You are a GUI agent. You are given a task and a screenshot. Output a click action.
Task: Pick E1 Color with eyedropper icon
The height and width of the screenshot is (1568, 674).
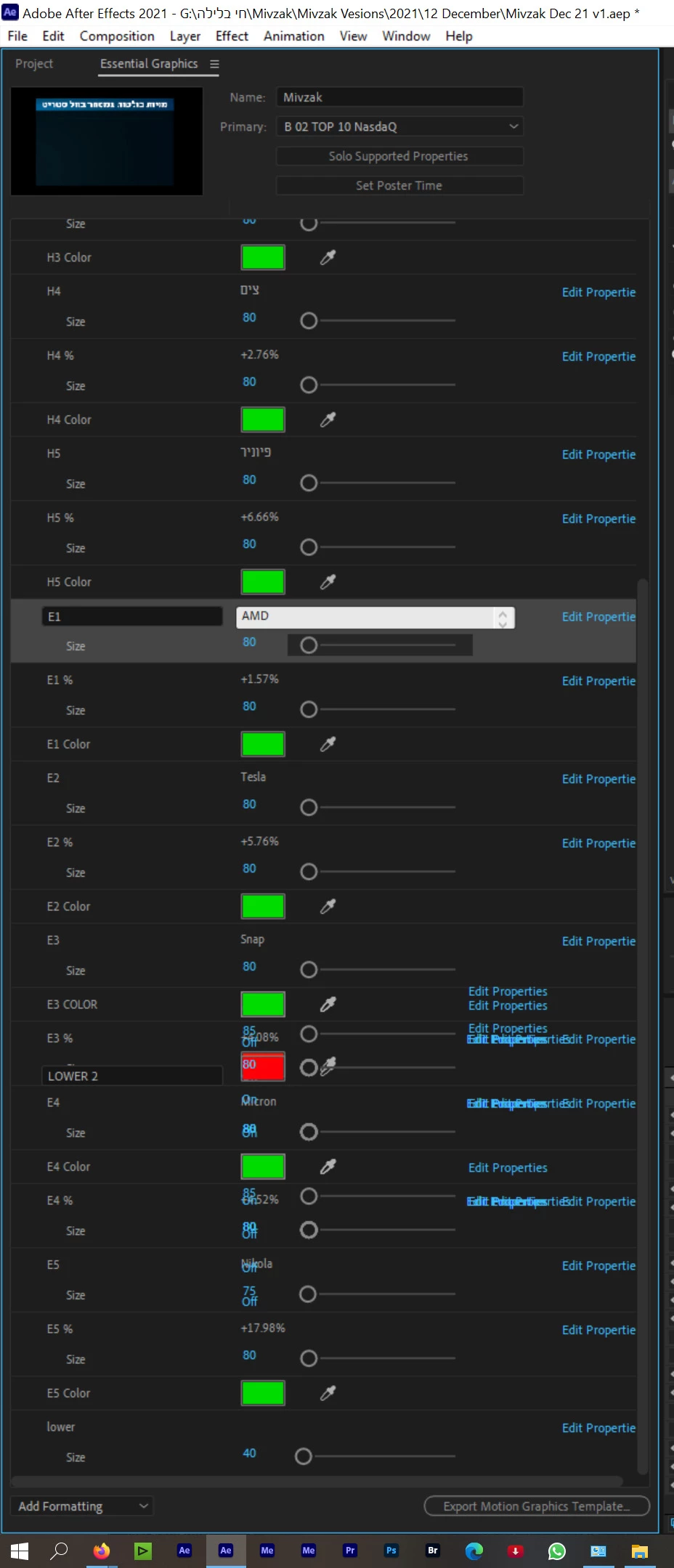[x=328, y=744]
